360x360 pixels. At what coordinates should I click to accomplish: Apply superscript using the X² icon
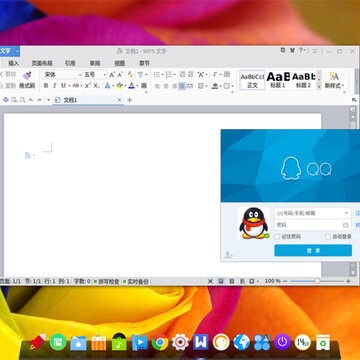coord(87,86)
